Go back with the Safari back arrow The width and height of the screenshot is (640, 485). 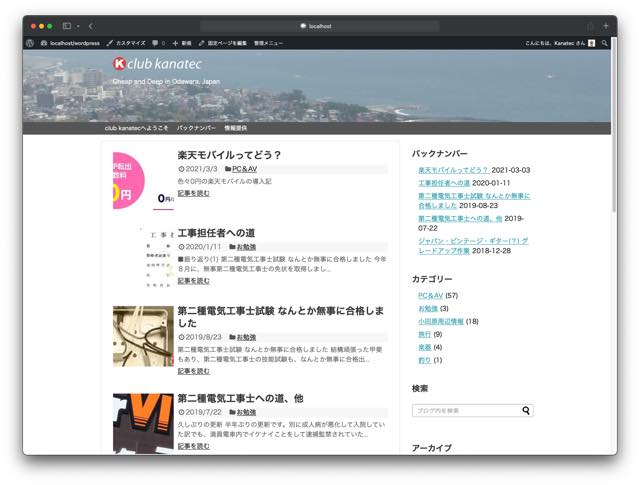91,26
